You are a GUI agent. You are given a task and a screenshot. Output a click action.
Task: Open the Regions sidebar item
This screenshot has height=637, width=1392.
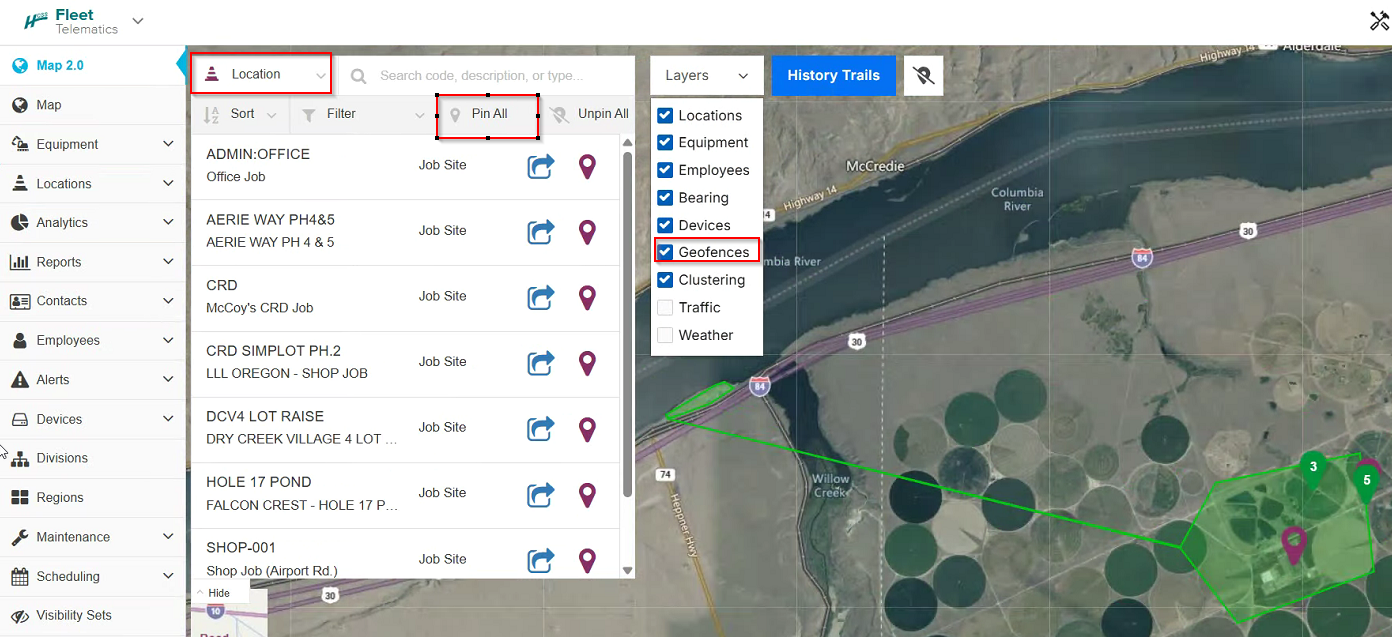[93, 497]
